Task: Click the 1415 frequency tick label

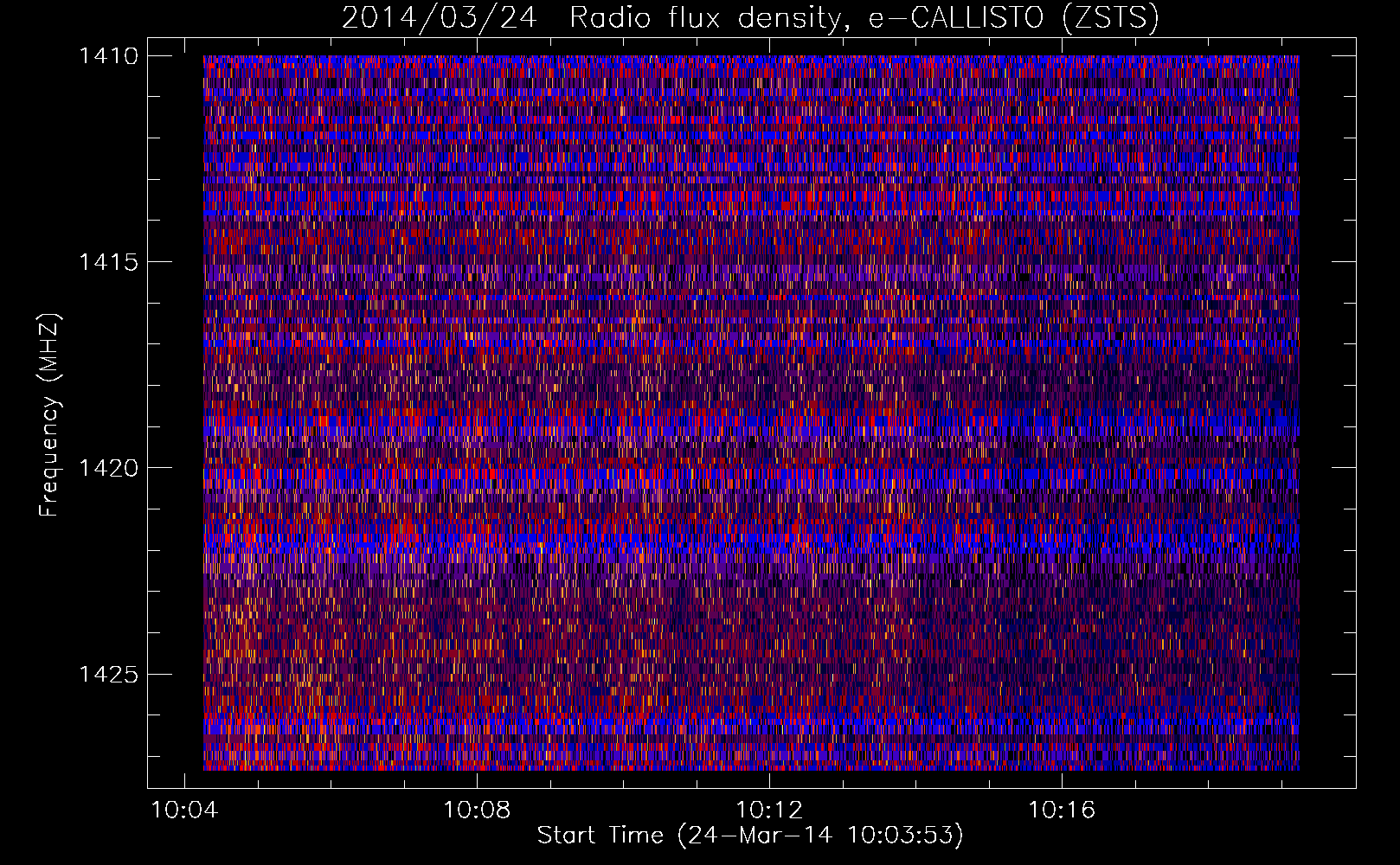Action: [108, 262]
